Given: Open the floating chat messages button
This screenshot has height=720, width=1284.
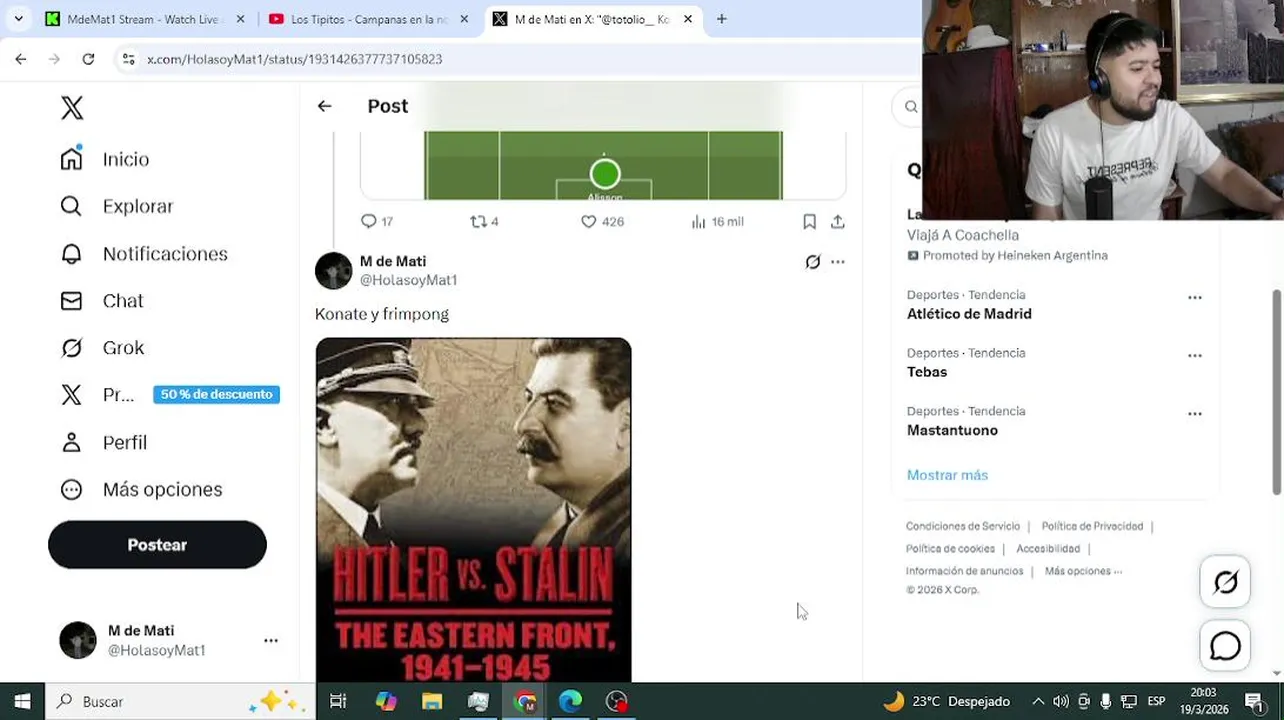Looking at the screenshot, I should (1225, 646).
